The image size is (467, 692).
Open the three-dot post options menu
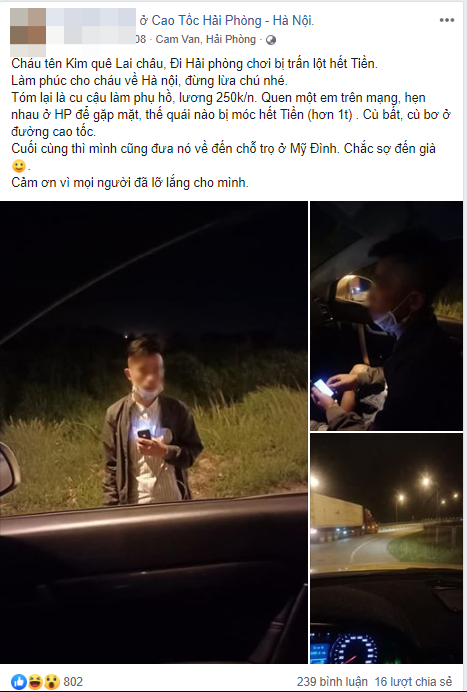446,20
